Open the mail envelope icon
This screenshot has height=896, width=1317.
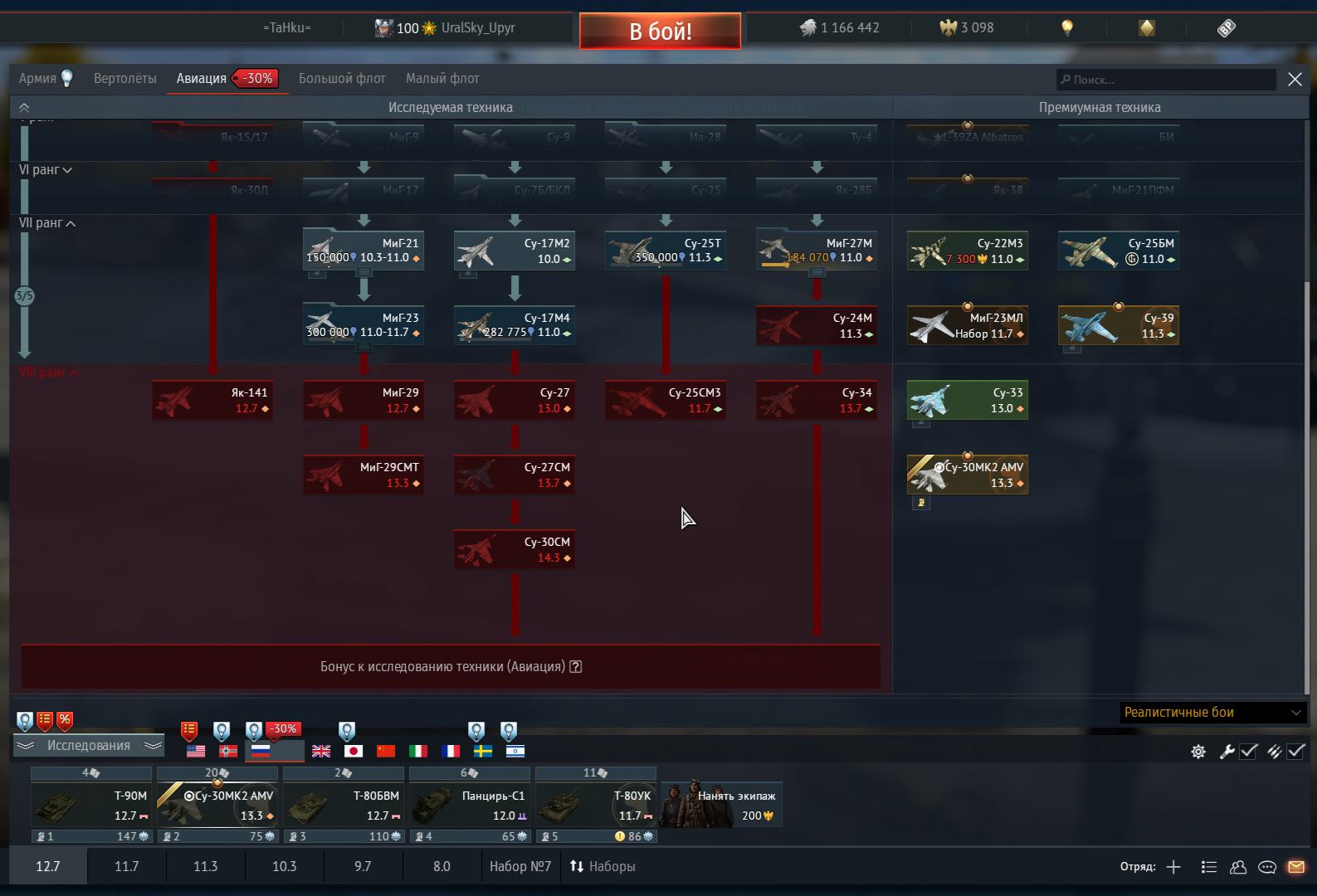(x=1295, y=867)
